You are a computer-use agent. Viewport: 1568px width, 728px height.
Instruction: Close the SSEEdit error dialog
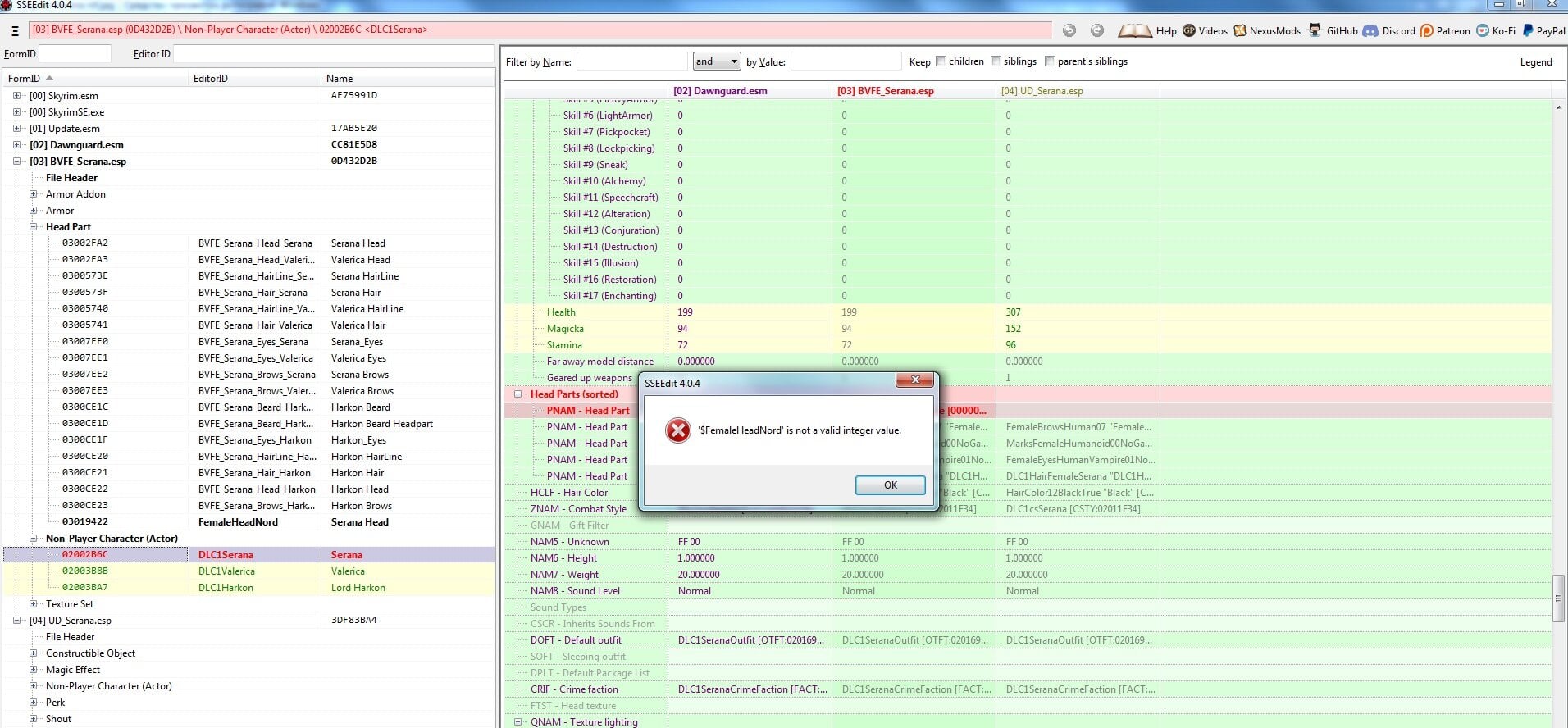915,380
